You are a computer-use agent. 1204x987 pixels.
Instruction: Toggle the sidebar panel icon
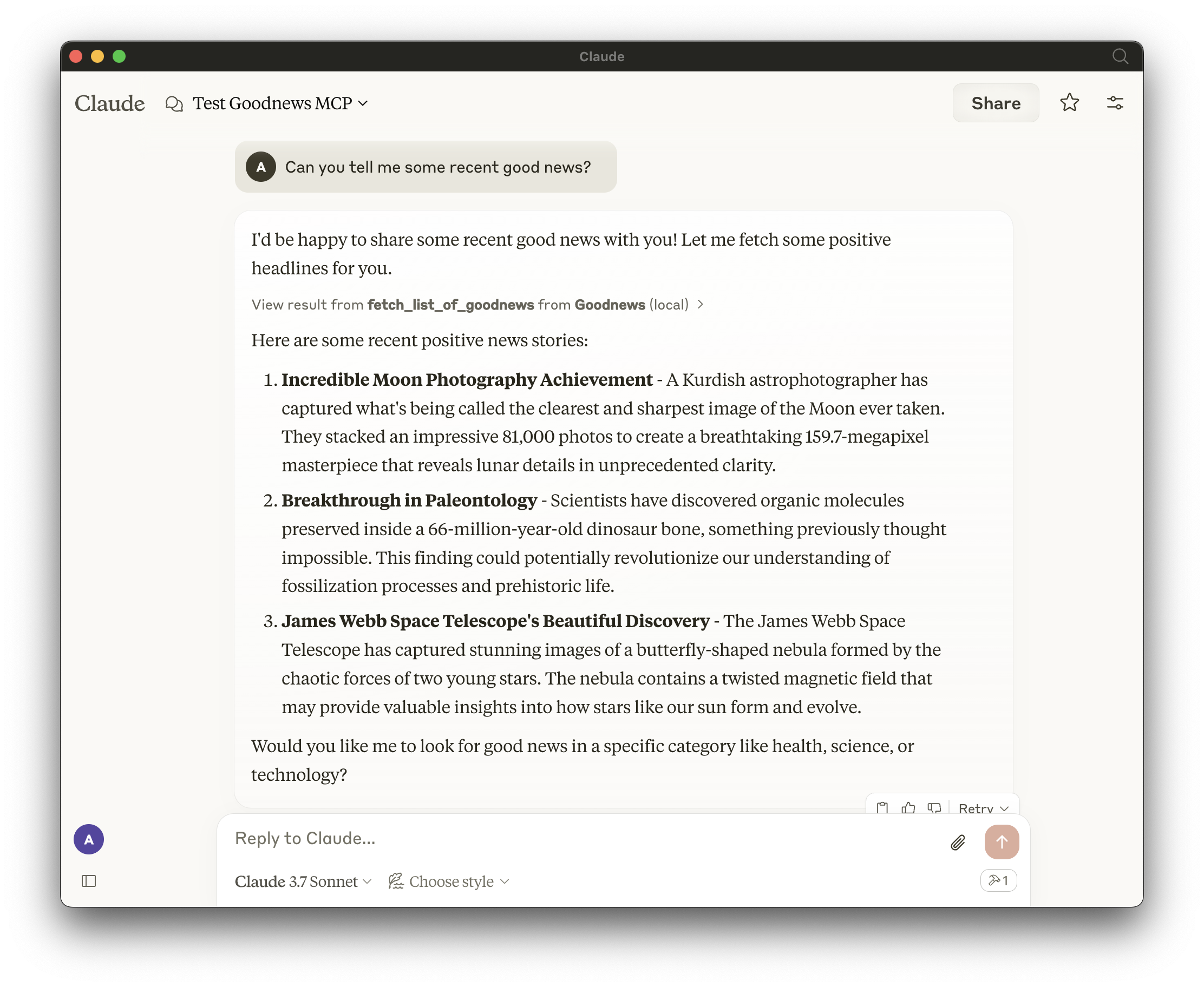pos(89,881)
